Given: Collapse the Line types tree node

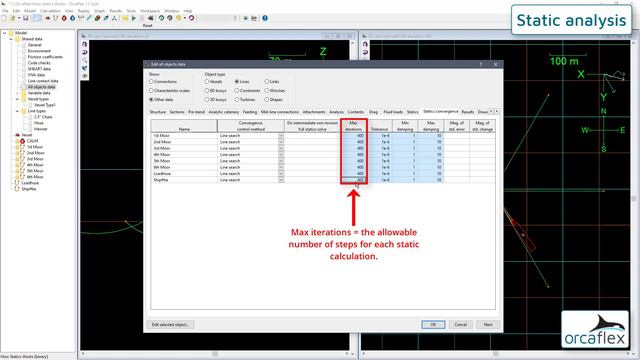Looking at the screenshot, I should (17, 111).
